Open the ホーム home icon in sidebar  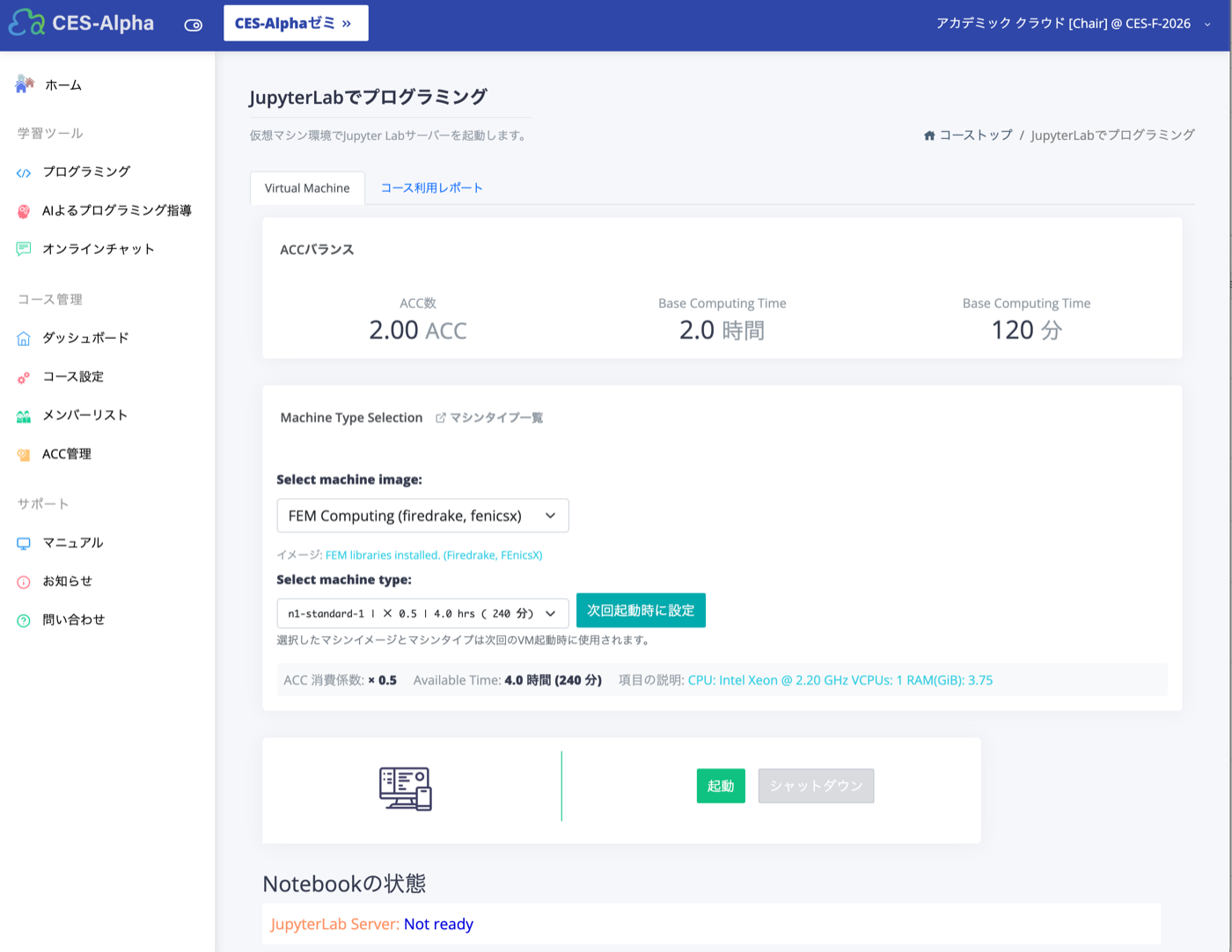24,84
